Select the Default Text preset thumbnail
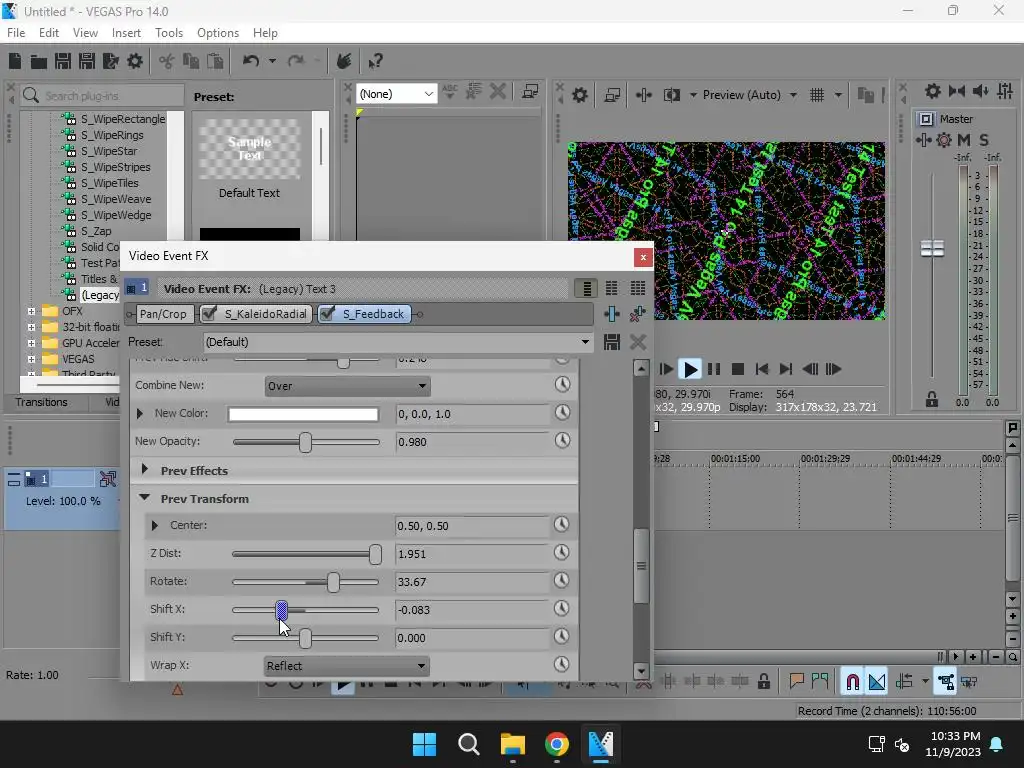 [249, 149]
